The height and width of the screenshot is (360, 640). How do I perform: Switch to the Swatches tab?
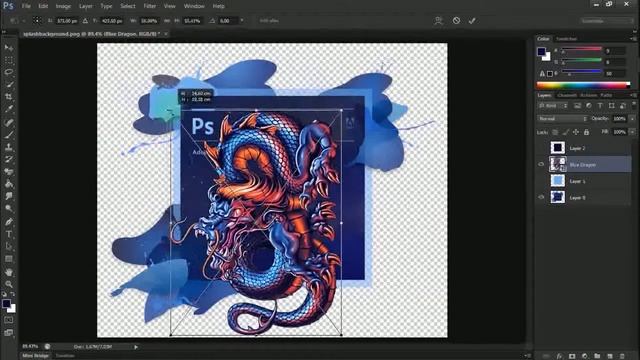(x=567, y=39)
